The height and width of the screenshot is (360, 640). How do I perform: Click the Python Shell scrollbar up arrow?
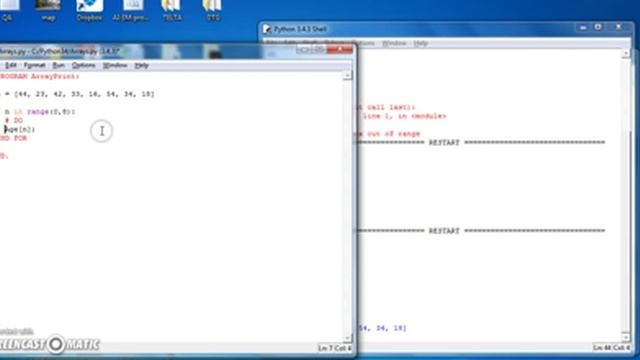[626, 53]
